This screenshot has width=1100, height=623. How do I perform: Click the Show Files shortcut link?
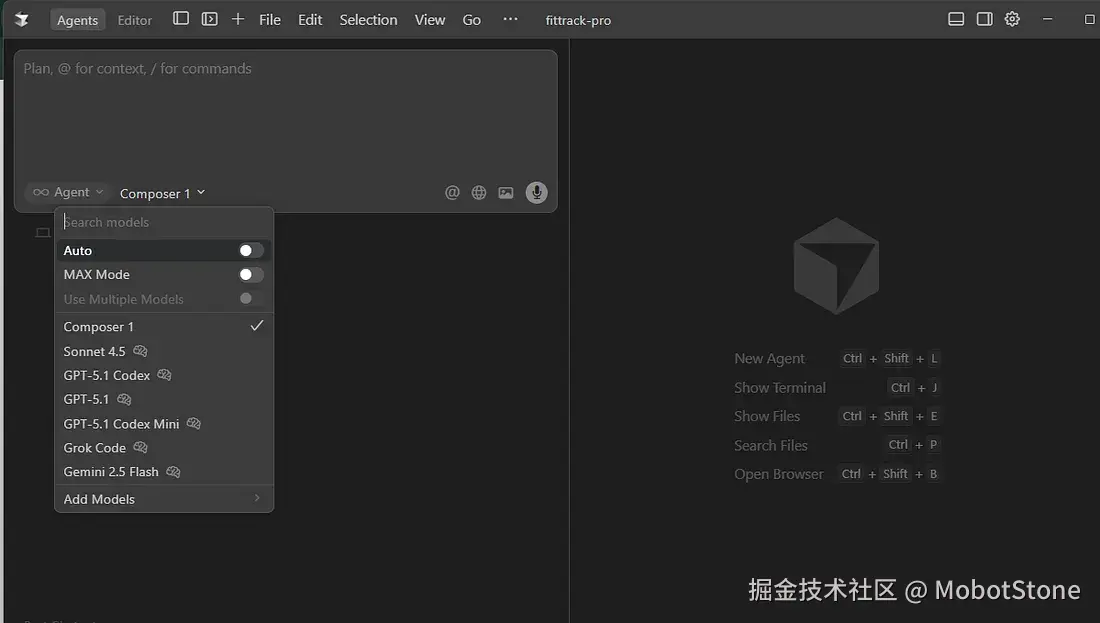pos(767,416)
